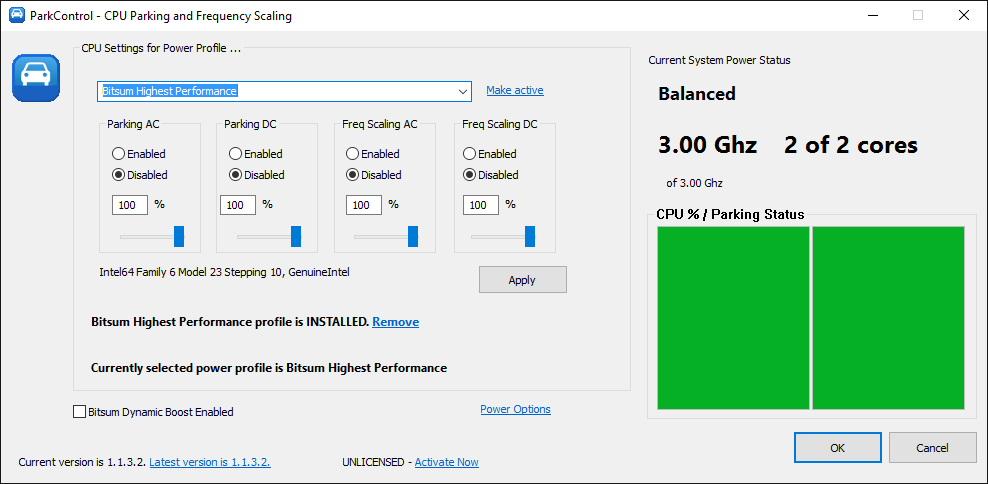Click the Apply button
Screen dimensions: 988x484
[x=523, y=280]
